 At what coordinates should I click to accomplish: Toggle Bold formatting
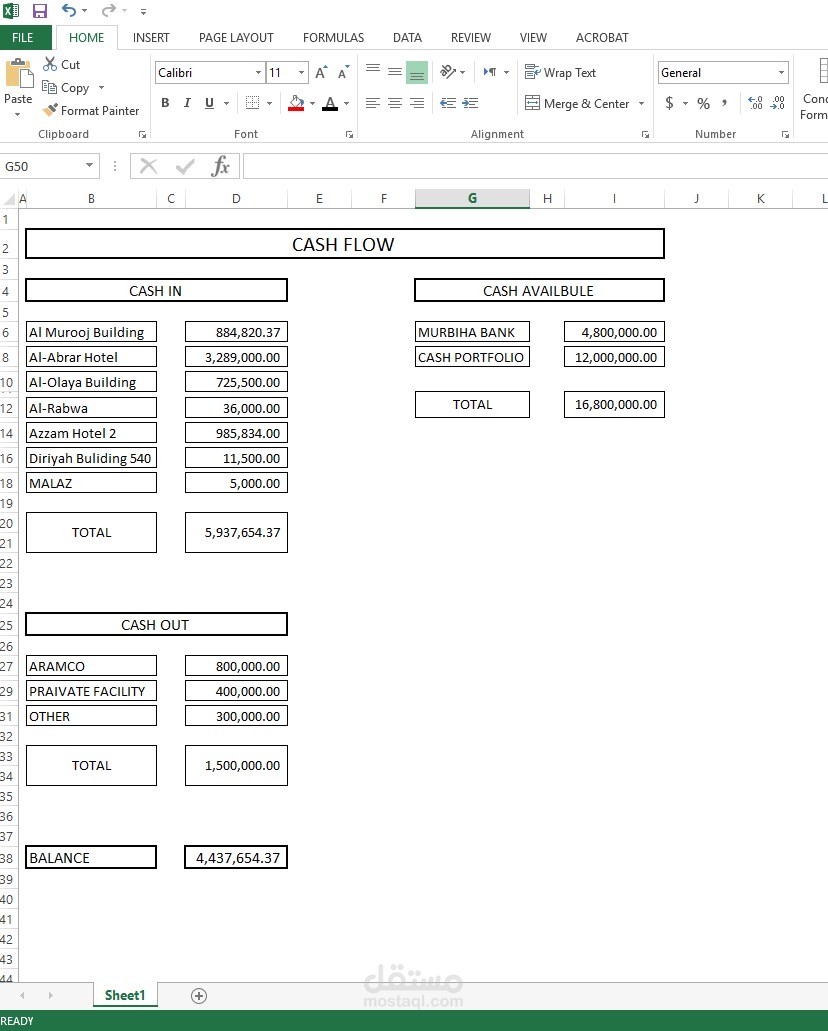point(165,103)
